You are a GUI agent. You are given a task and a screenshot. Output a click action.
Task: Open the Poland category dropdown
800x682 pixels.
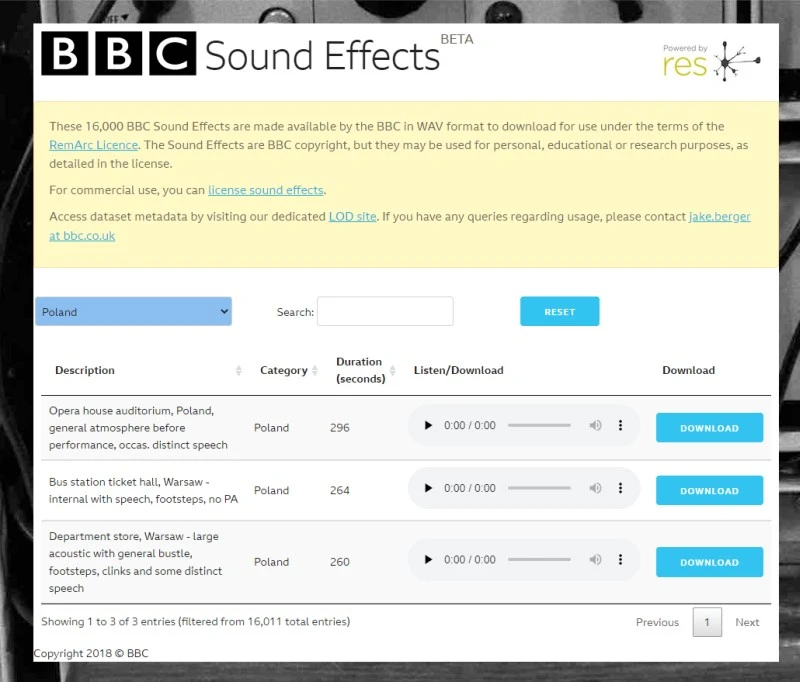(133, 312)
